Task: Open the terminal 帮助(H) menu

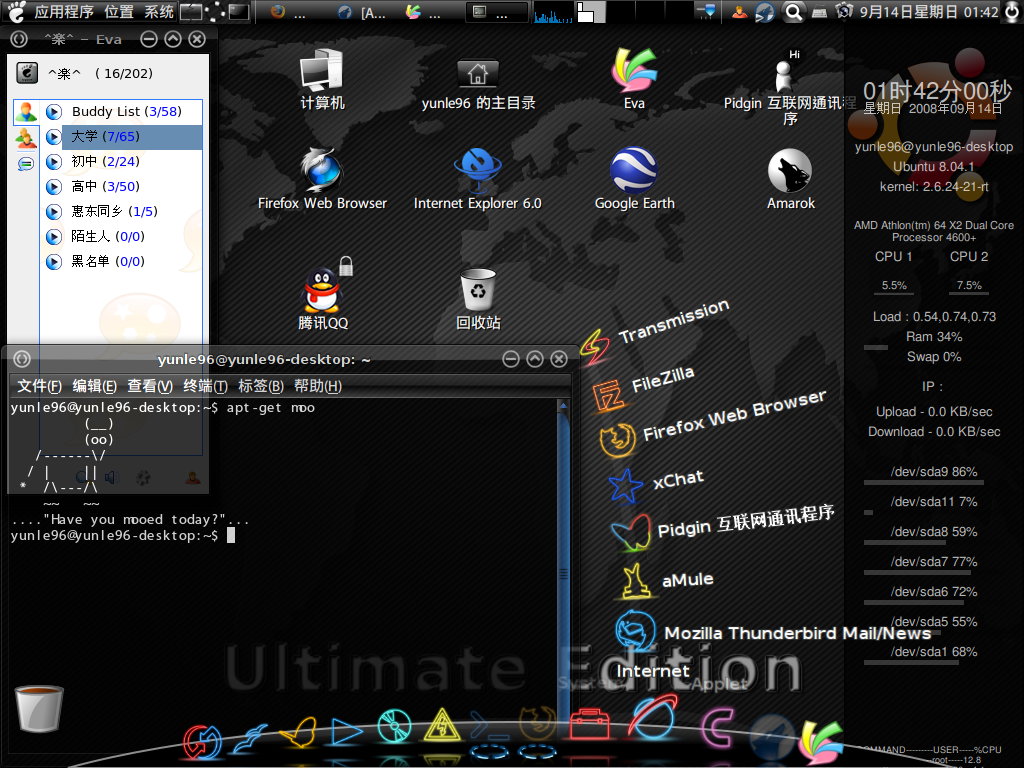Action: (x=318, y=386)
